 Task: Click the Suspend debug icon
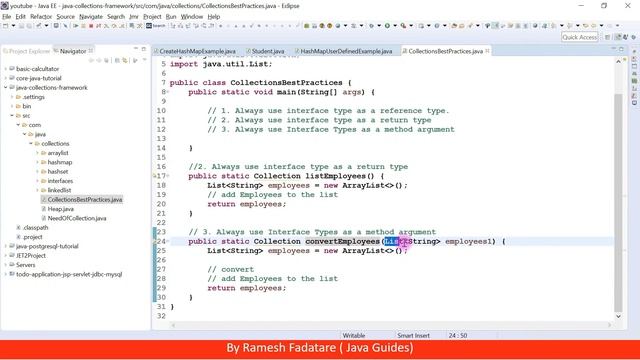[x=83, y=26]
